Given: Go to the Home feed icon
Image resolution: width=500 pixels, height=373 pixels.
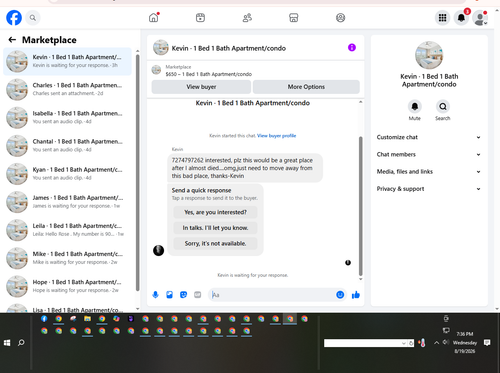Looking at the screenshot, I should click(154, 17).
